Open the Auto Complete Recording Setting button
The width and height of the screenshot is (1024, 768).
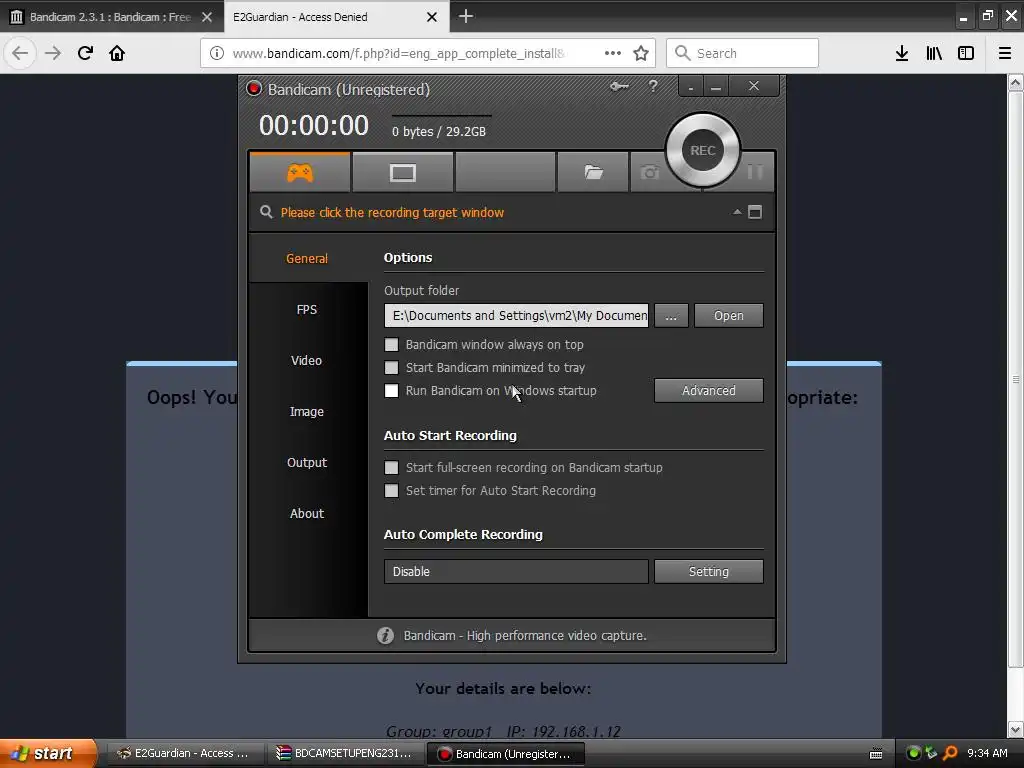709,571
